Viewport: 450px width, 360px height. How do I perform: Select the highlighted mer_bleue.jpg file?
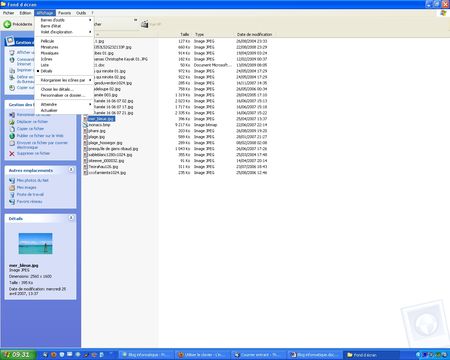101,119
